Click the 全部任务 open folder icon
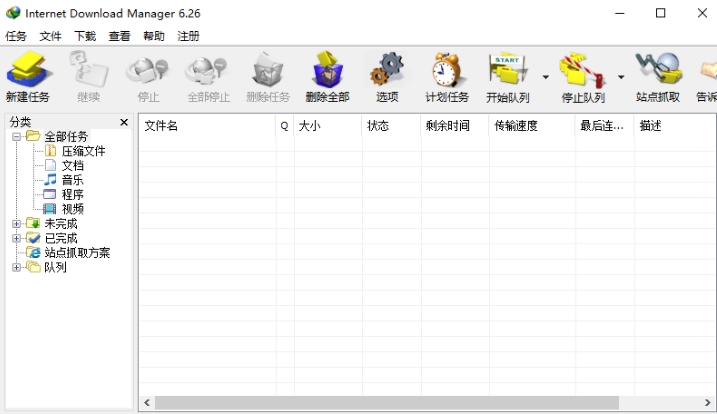 click(33, 136)
